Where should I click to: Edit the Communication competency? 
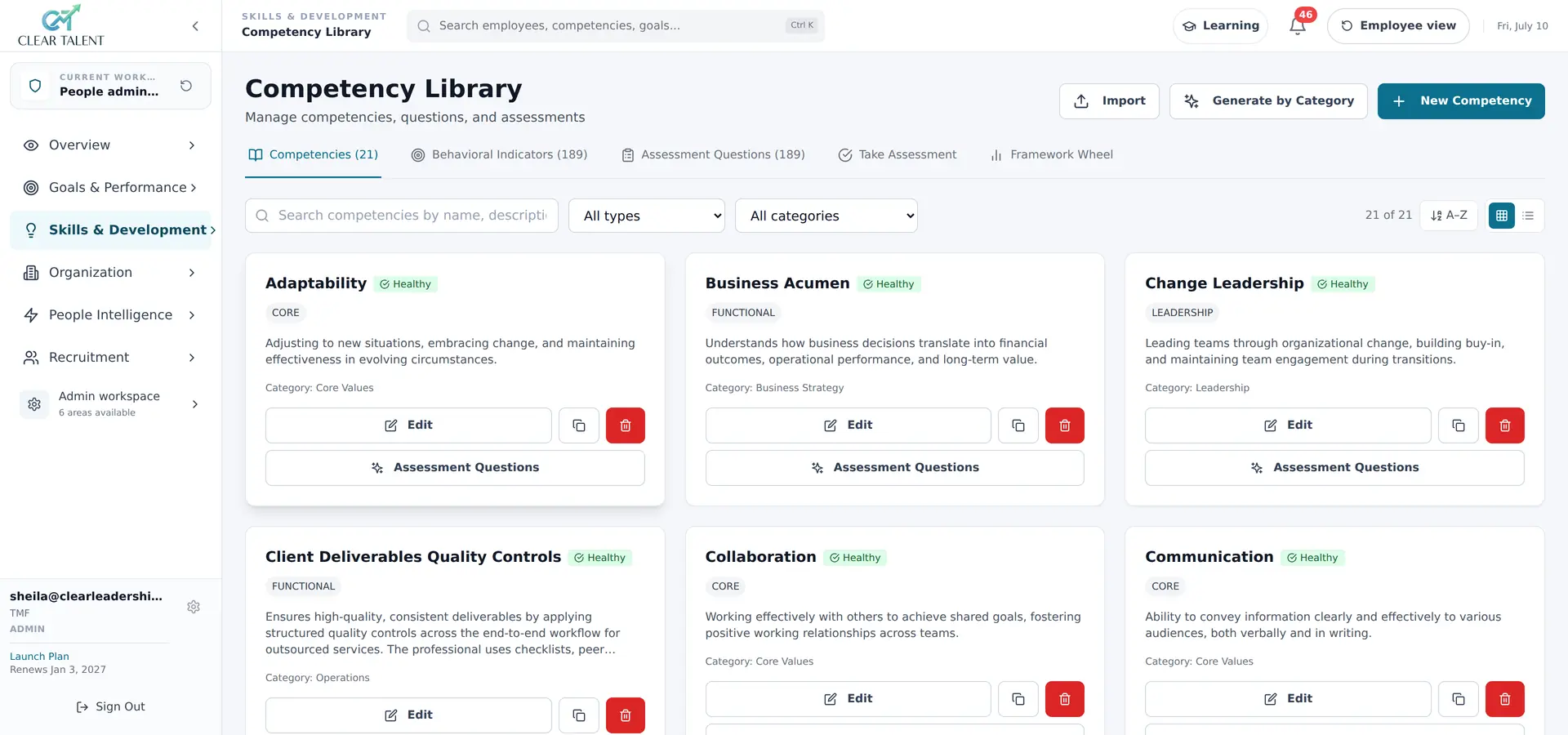click(1288, 699)
